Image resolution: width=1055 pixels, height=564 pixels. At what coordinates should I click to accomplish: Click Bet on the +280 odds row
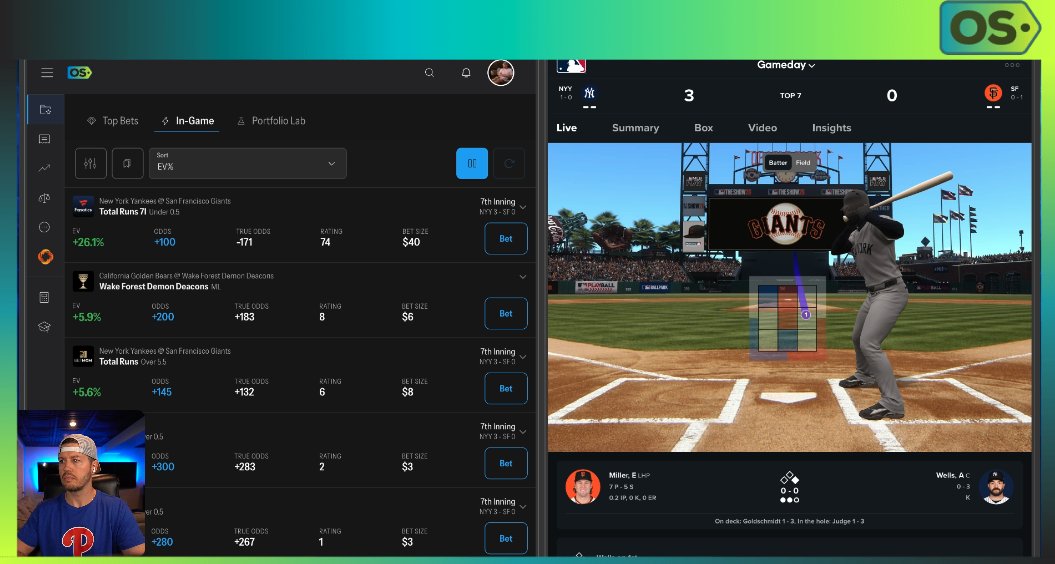coord(506,539)
